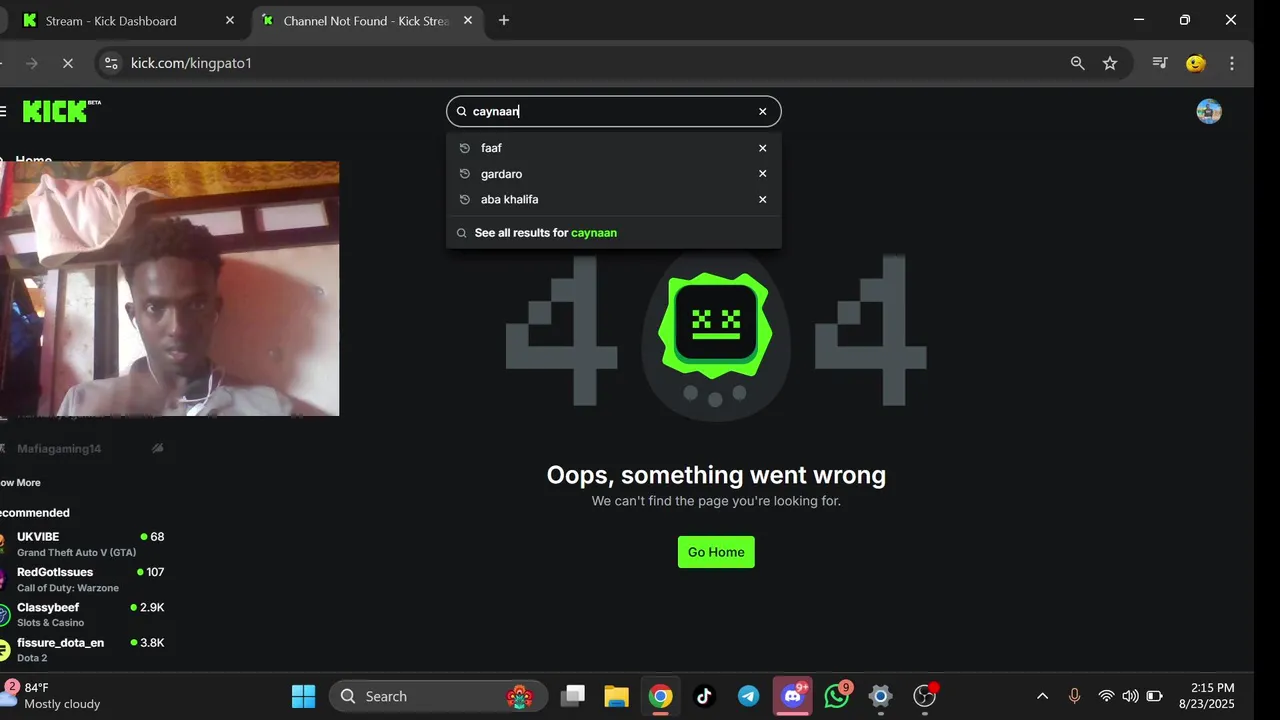This screenshot has height=720, width=1280.
Task: Open clock and date 2:15 PM
Action: [x=1213, y=696]
